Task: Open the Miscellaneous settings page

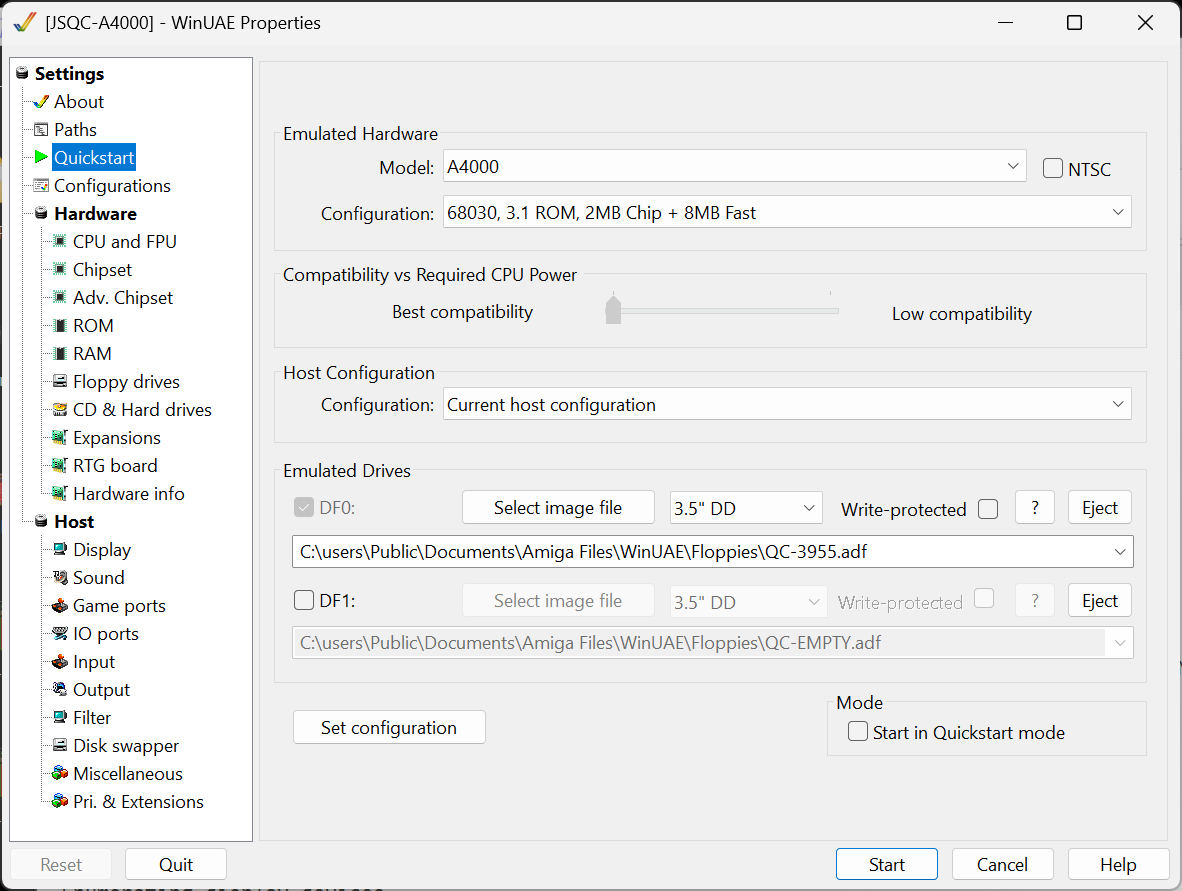Action: [127, 774]
